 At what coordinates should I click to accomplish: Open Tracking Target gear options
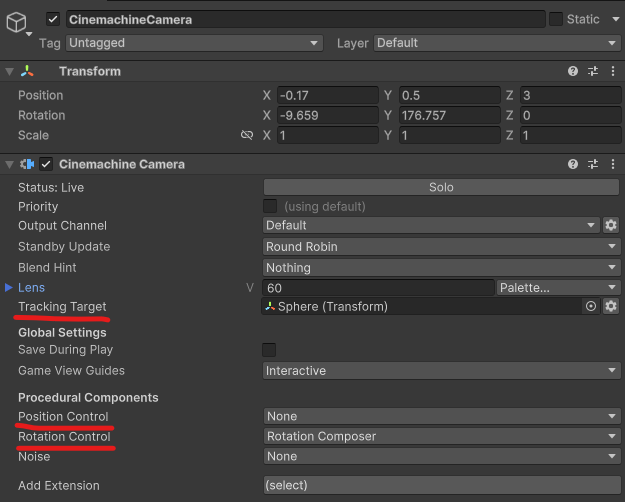(x=611, y=306)
